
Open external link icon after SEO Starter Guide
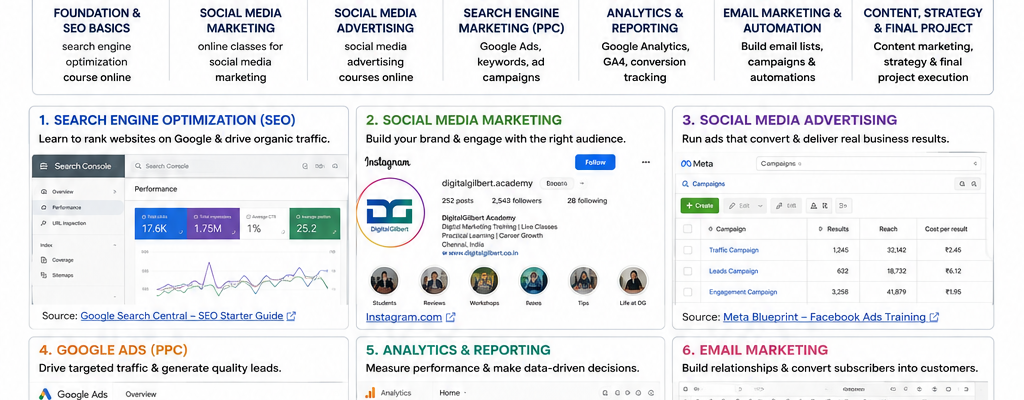[291, 316]
